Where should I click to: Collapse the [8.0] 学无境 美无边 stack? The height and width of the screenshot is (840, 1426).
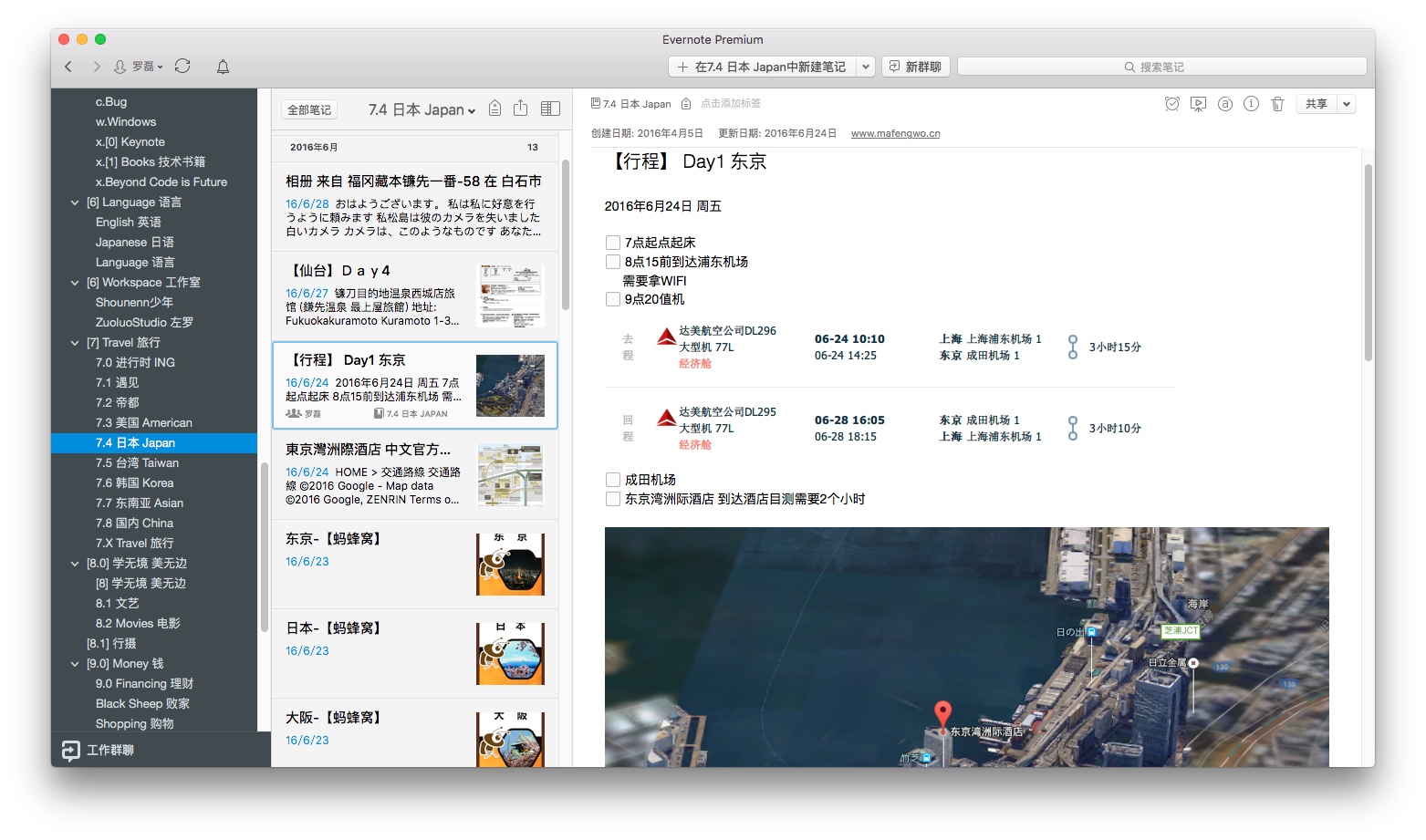click(75, 564)
